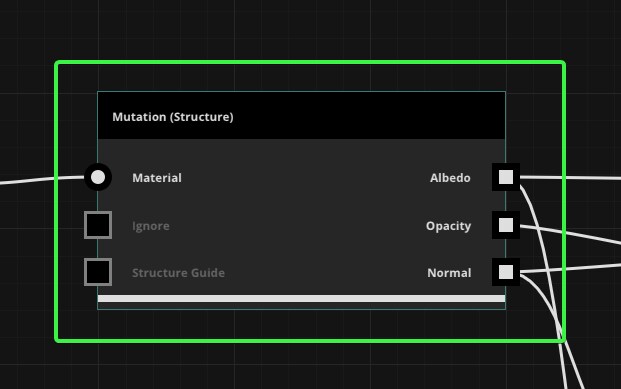Click the square Ignore input socket

click(98, 225)
